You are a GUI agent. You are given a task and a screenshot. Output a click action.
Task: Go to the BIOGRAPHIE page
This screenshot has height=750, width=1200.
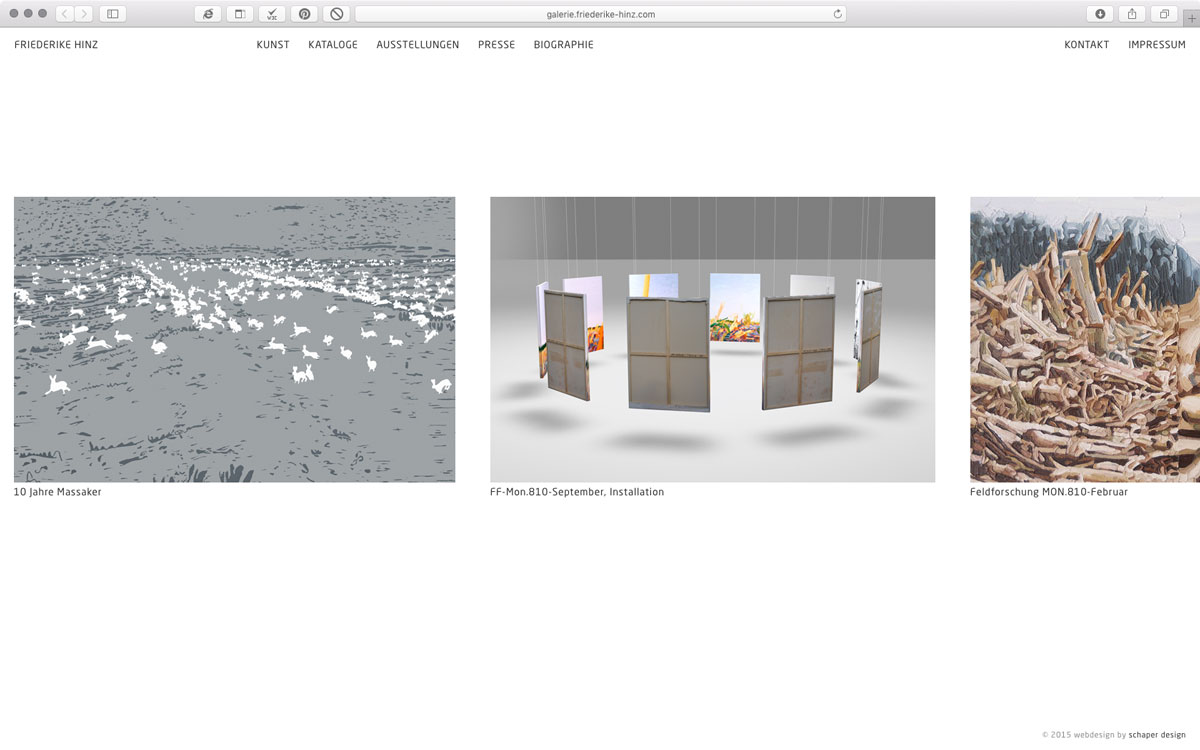tap(563, 45)
